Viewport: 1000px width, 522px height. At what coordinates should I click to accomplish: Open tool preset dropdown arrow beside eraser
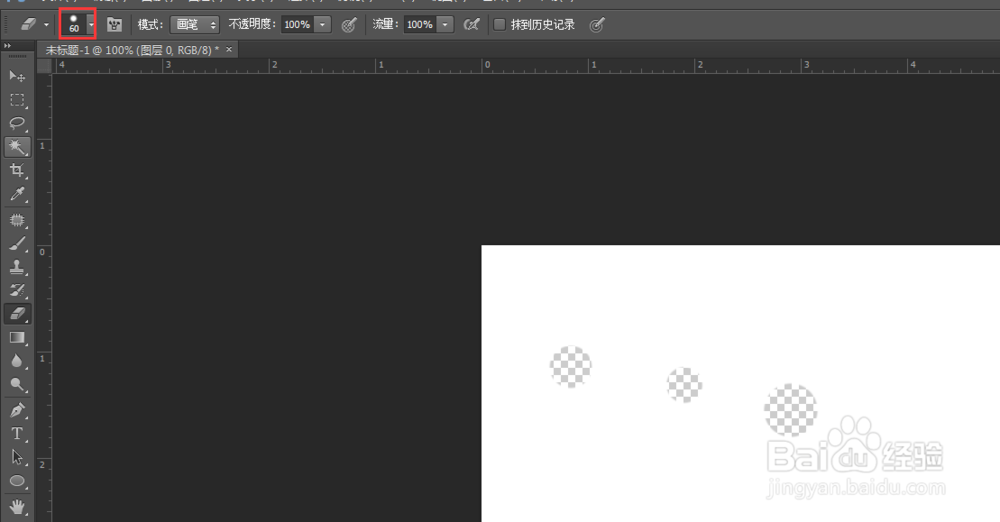click(46, 25)
